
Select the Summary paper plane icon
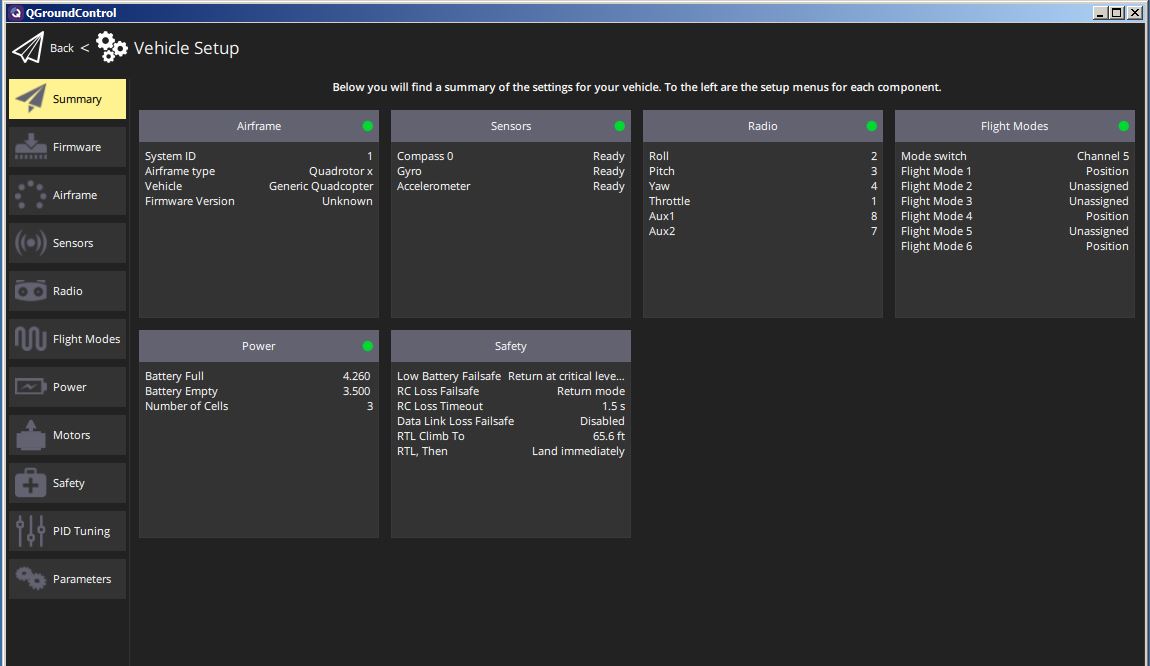(31, 98)
